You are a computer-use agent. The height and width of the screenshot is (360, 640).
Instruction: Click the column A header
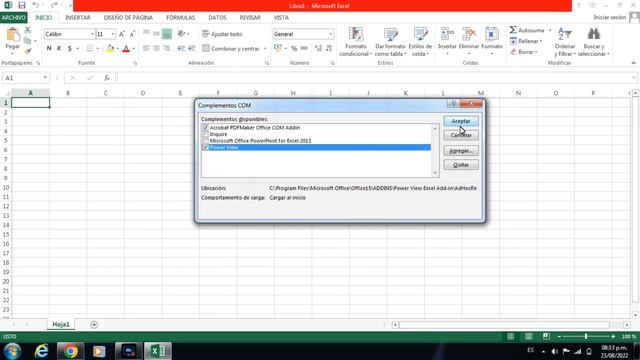pyautogui.click(x=31, y=93)
